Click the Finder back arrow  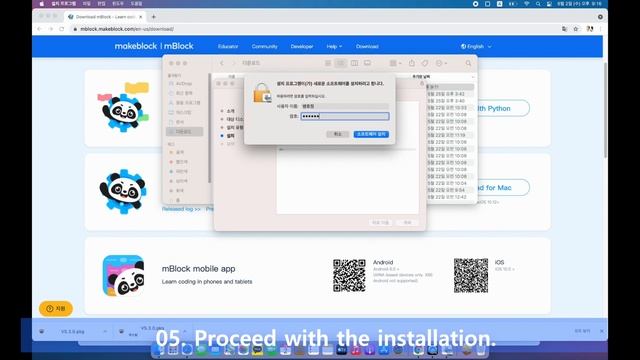(x=222, y=63)
